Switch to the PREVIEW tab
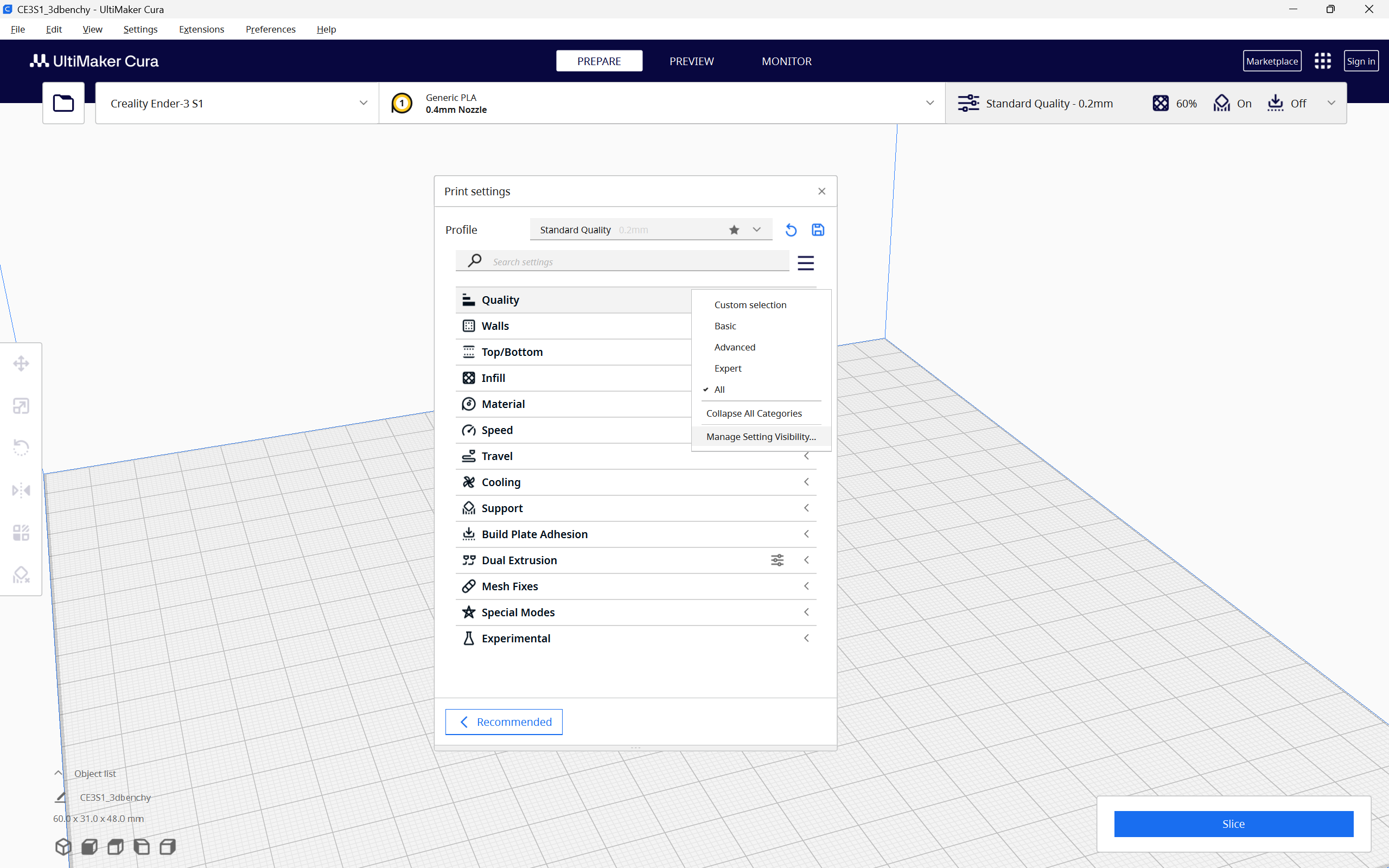 click(692, 61)
